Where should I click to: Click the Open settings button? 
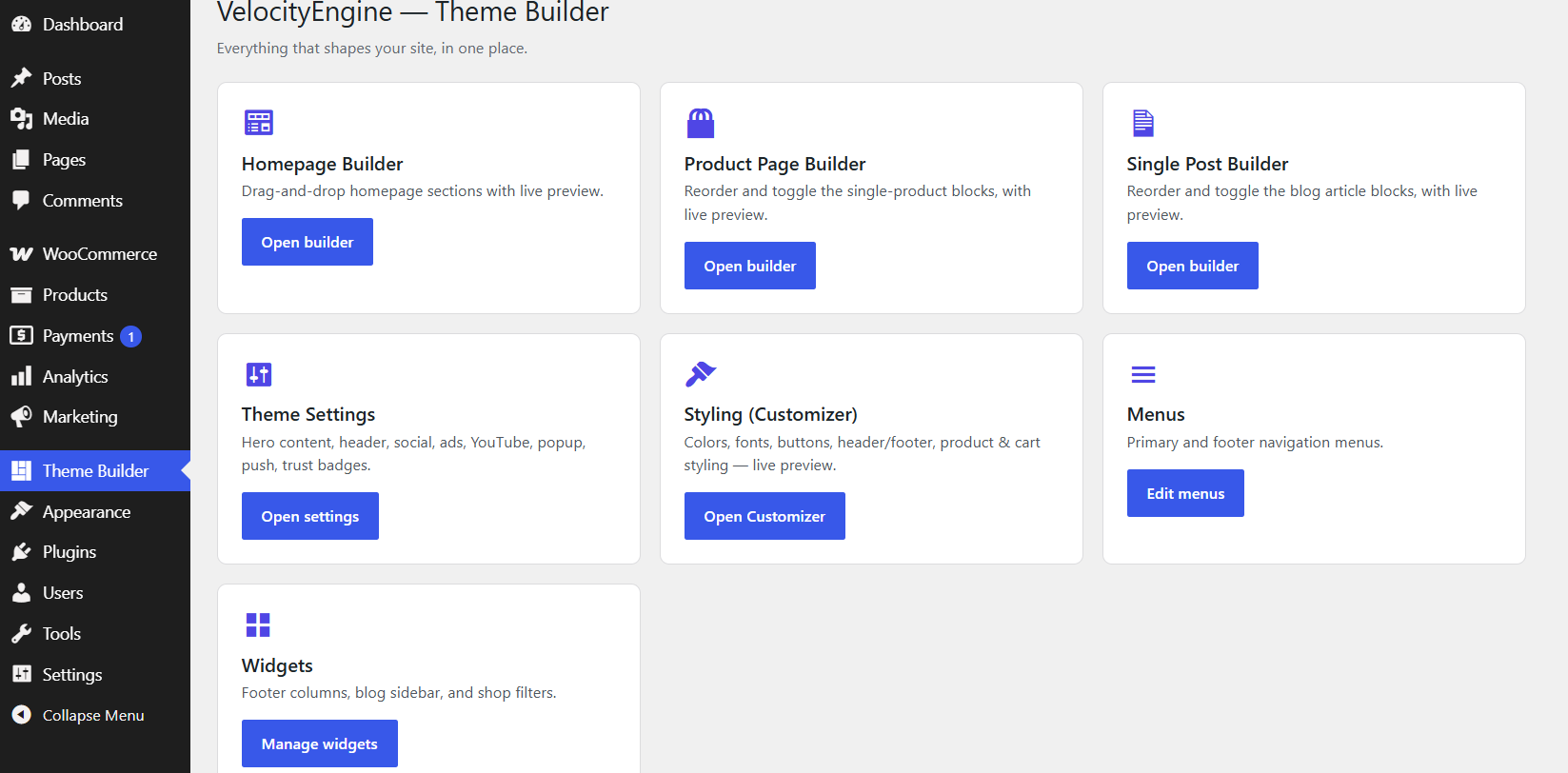[310, 516]
